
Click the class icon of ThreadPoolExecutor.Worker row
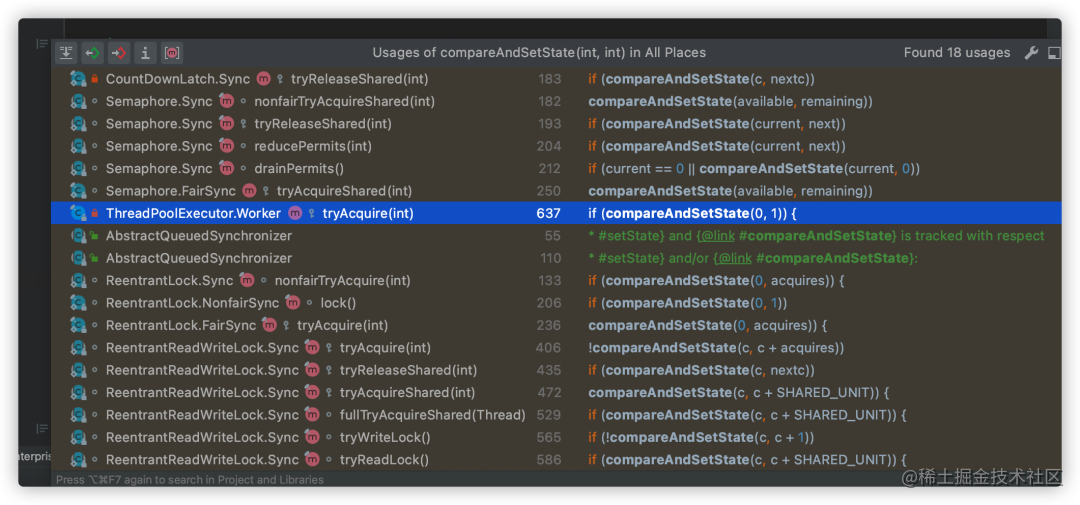[x=79, y=214]
